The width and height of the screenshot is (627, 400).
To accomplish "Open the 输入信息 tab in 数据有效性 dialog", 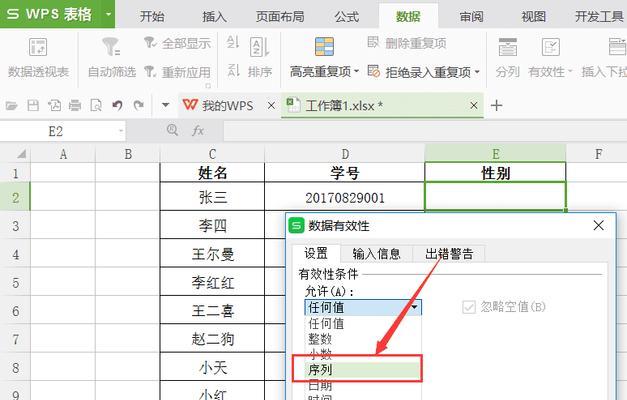I will click(376, 254).
